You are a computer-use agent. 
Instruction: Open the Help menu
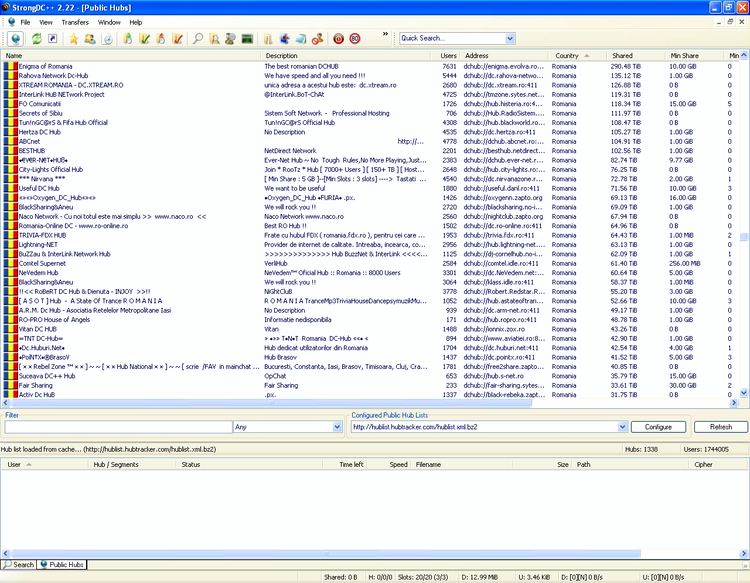point(136,22)
